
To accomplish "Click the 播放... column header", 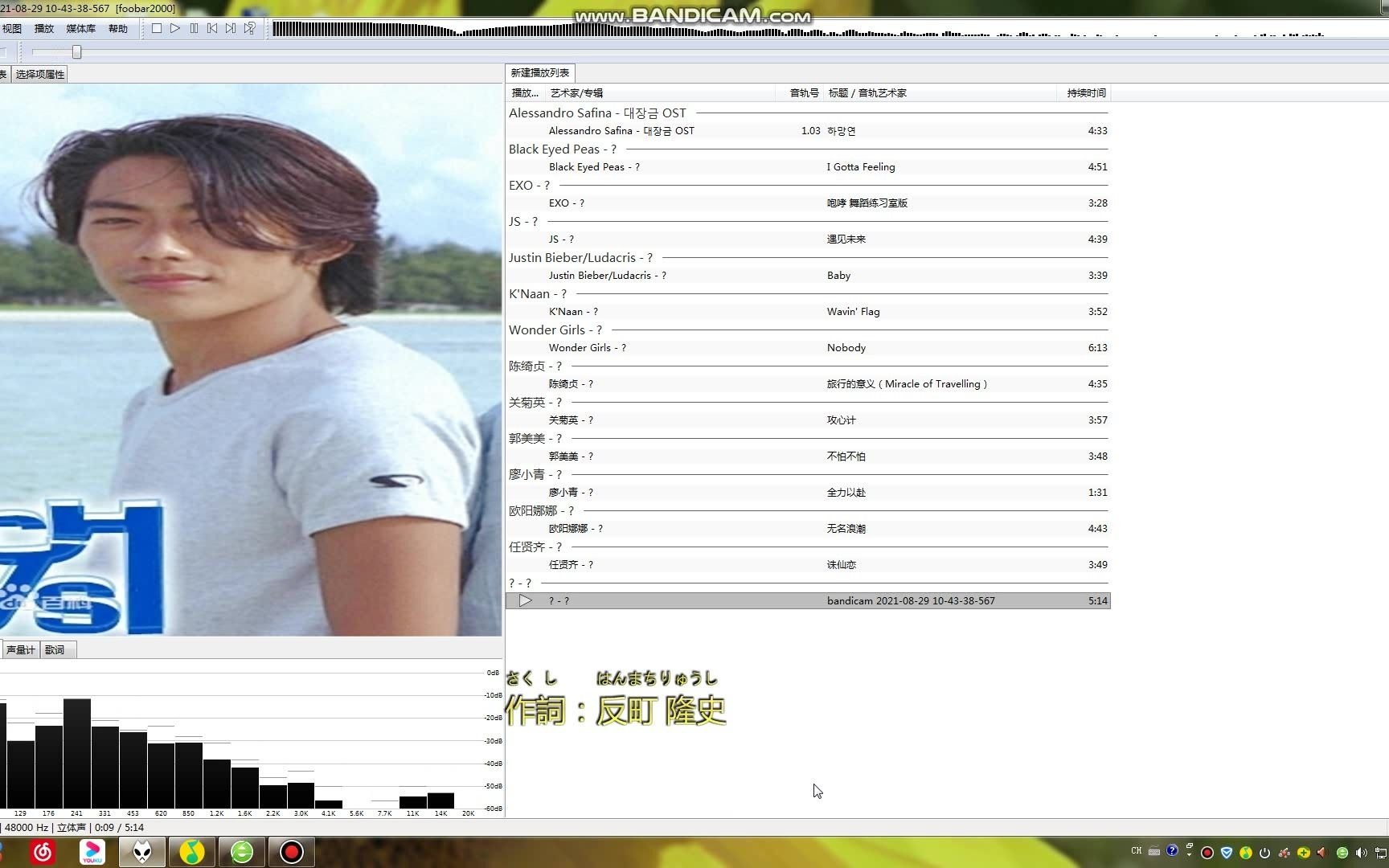I will [x=526, y=93].
